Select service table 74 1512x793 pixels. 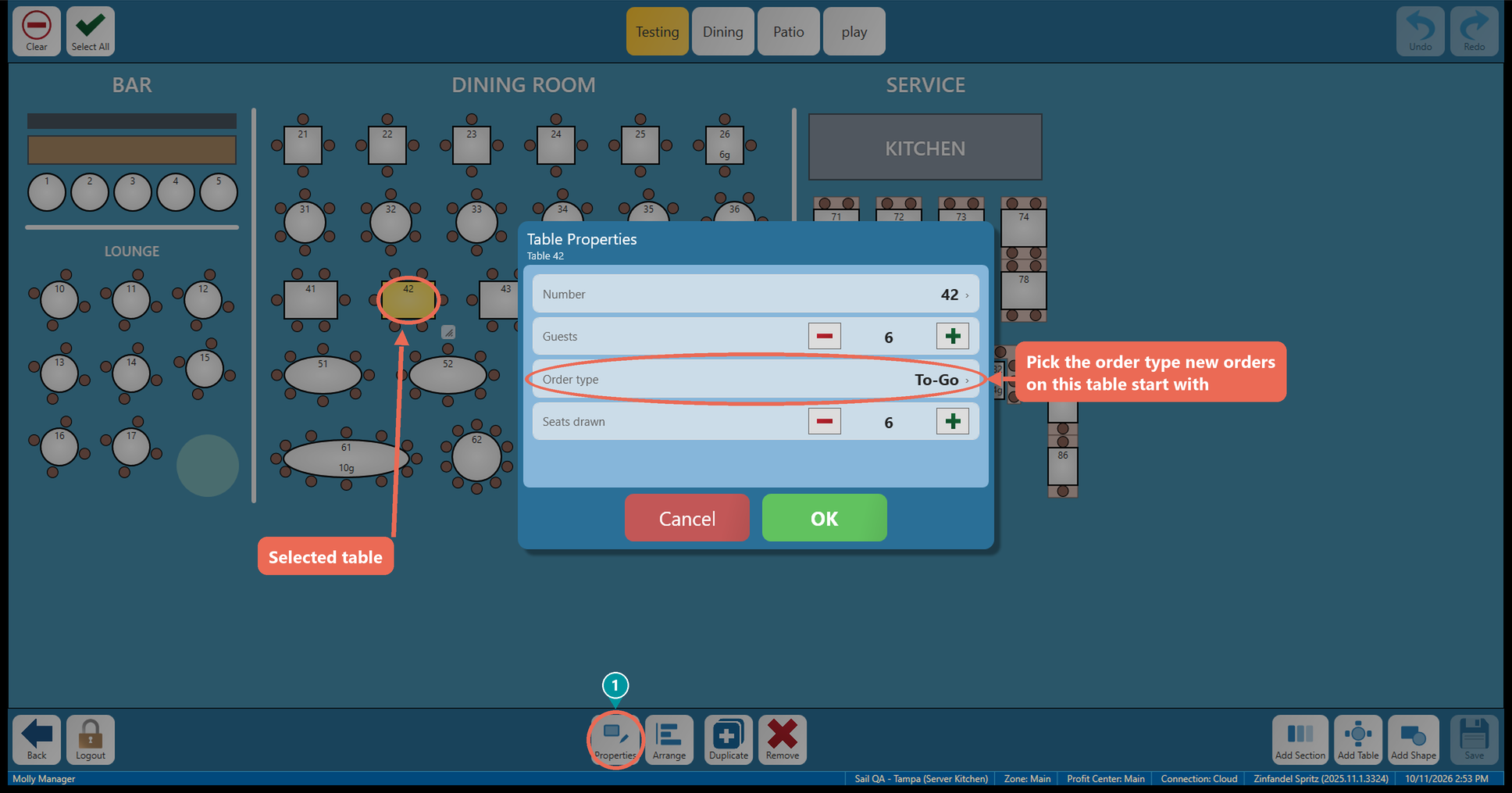click(1024, 228)
